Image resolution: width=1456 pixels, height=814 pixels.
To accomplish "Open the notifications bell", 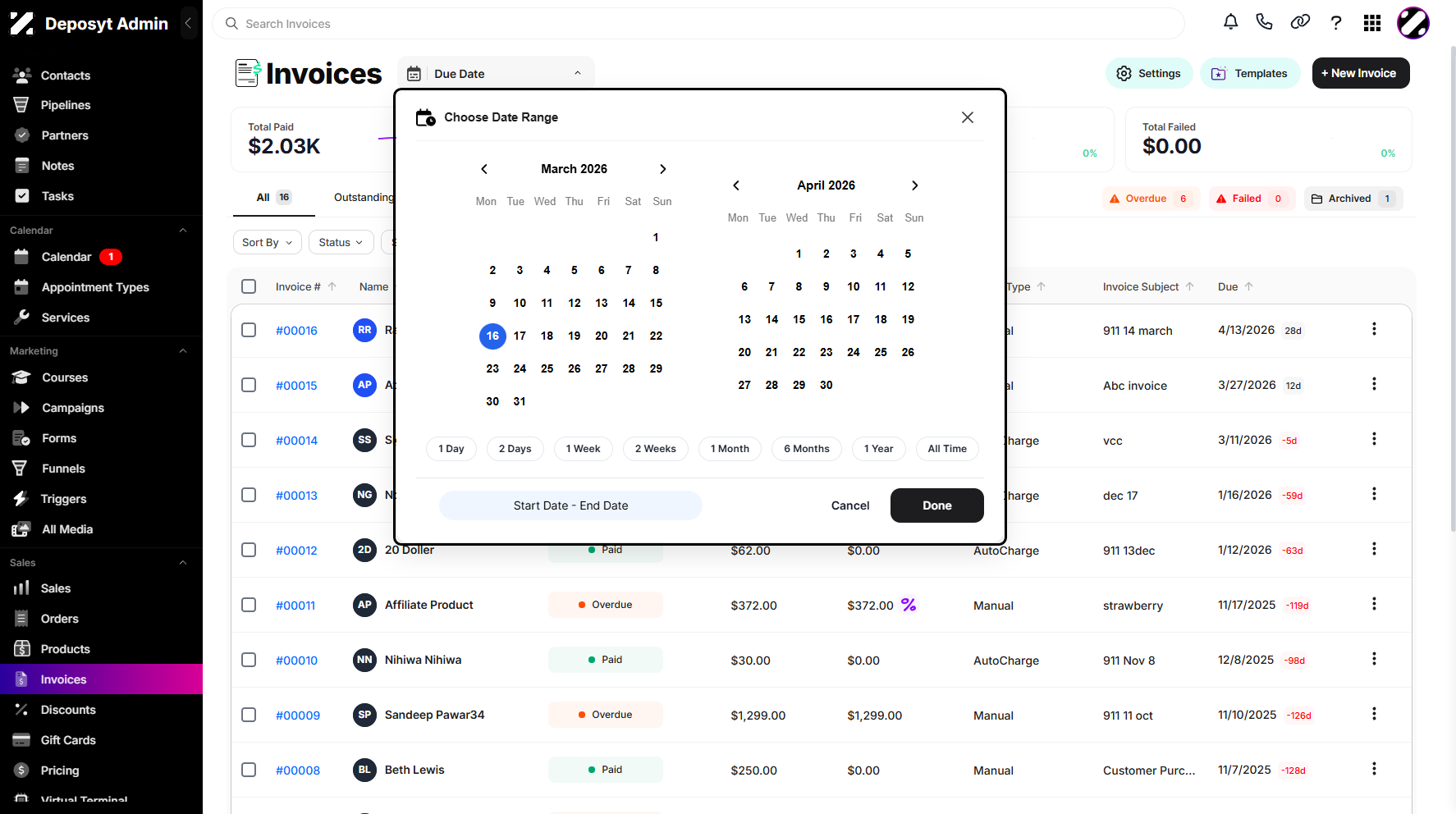I will point(1230,23).
